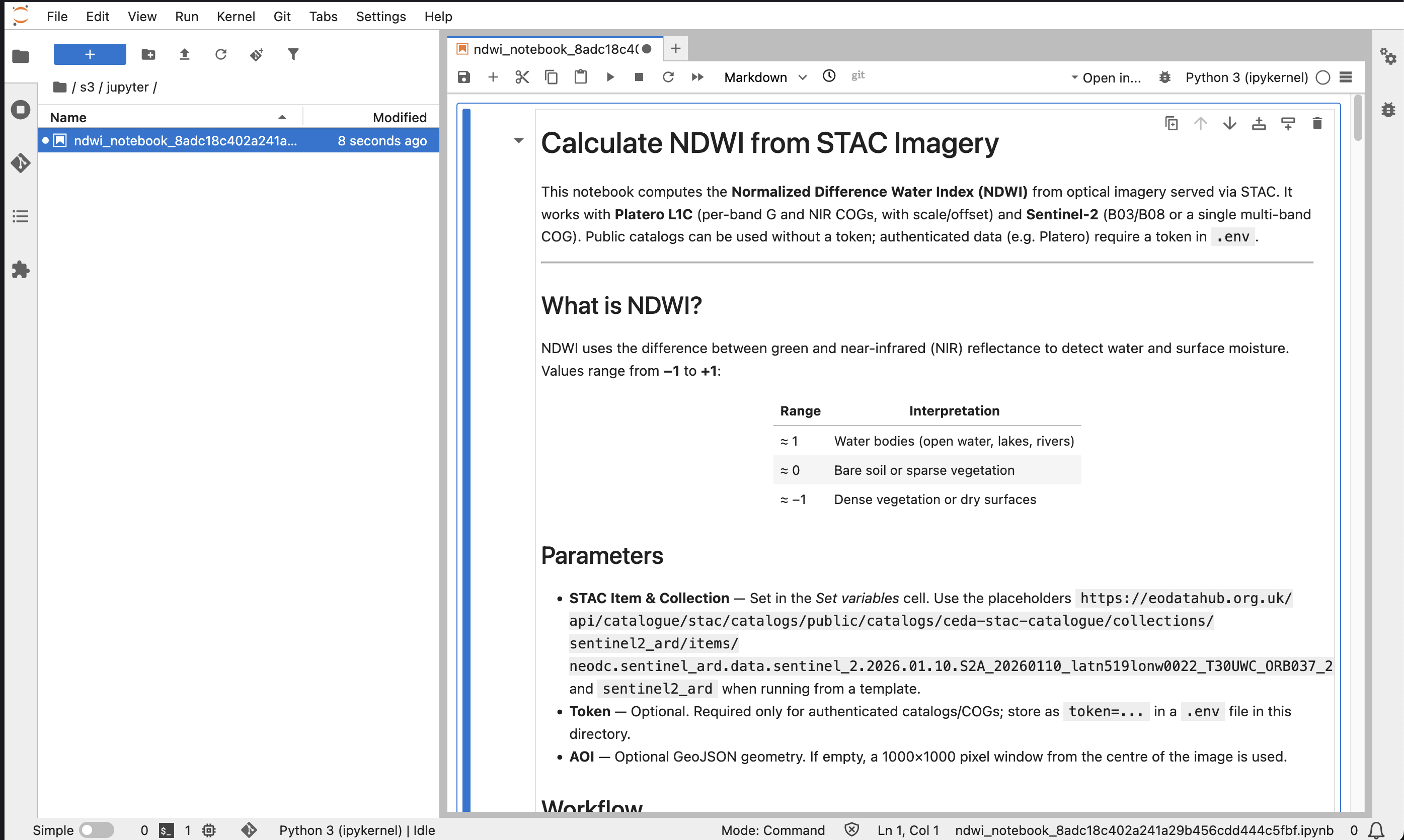The height and width of the screenshot is (840, 1404).
Task: Interrupt the kernel
Action: pos(639,77)
